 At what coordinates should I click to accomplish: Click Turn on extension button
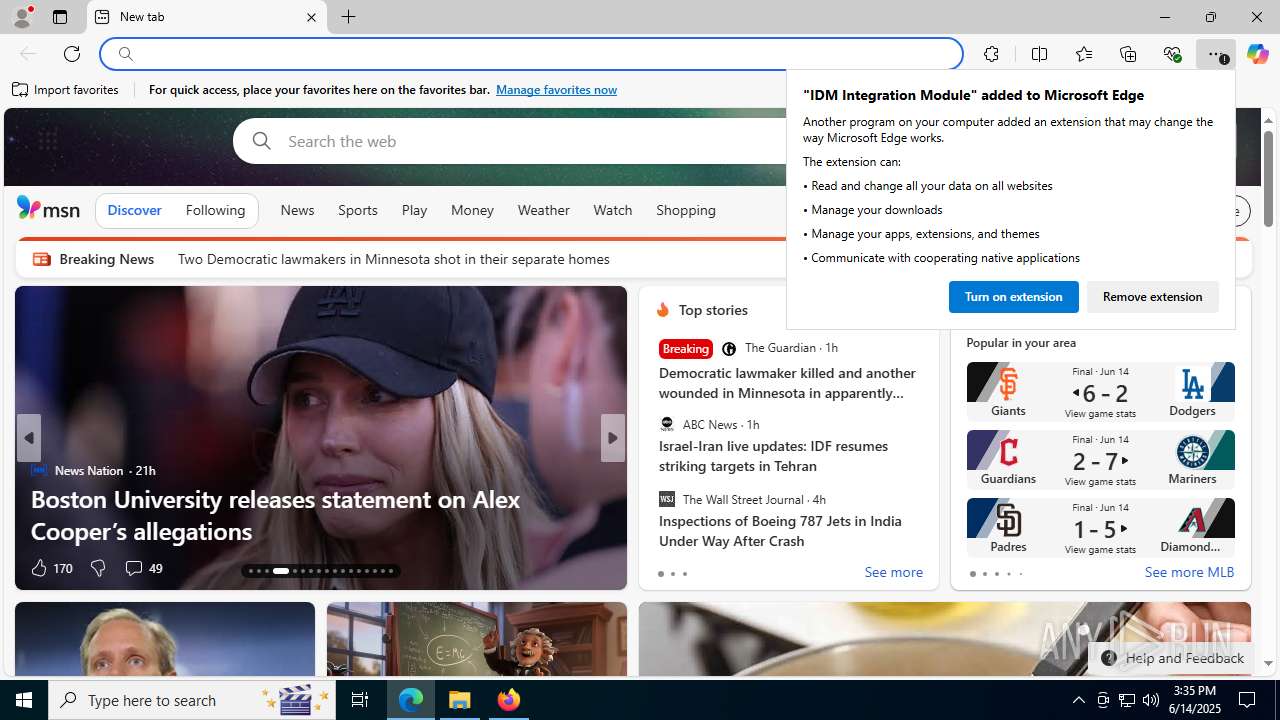point(1013,297)
